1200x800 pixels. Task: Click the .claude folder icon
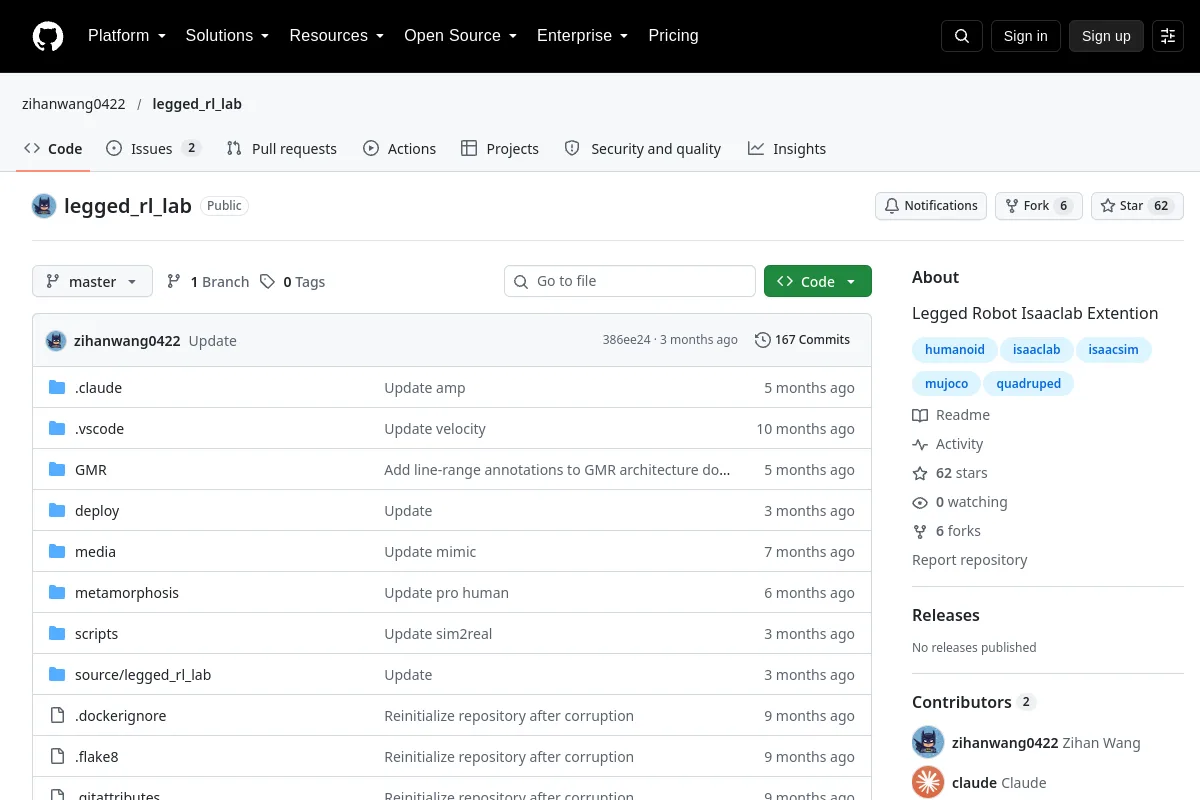click(x=57, y=388)
